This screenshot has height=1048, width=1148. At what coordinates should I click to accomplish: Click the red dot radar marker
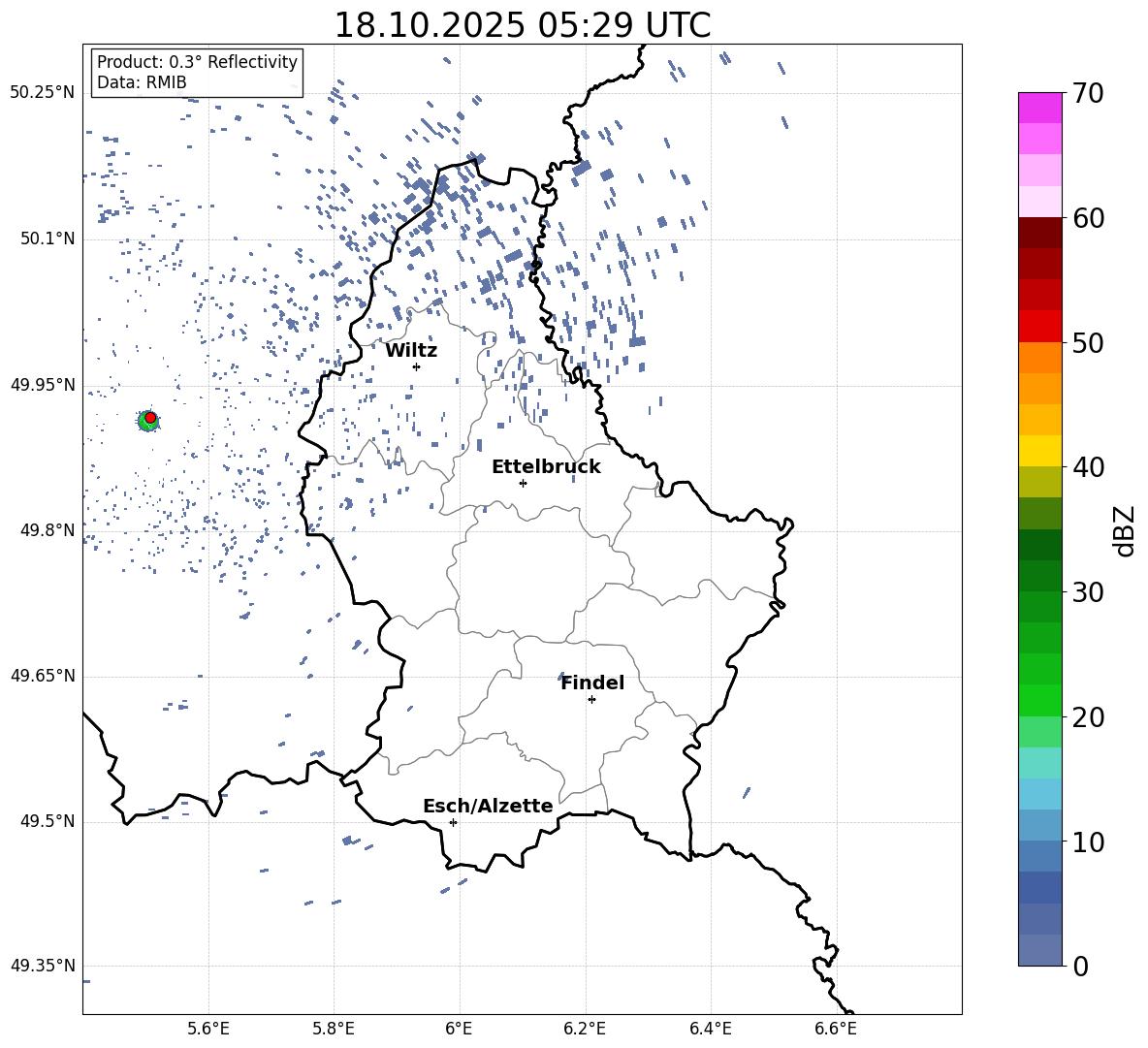pyautogui.click(x=150, y=417)
